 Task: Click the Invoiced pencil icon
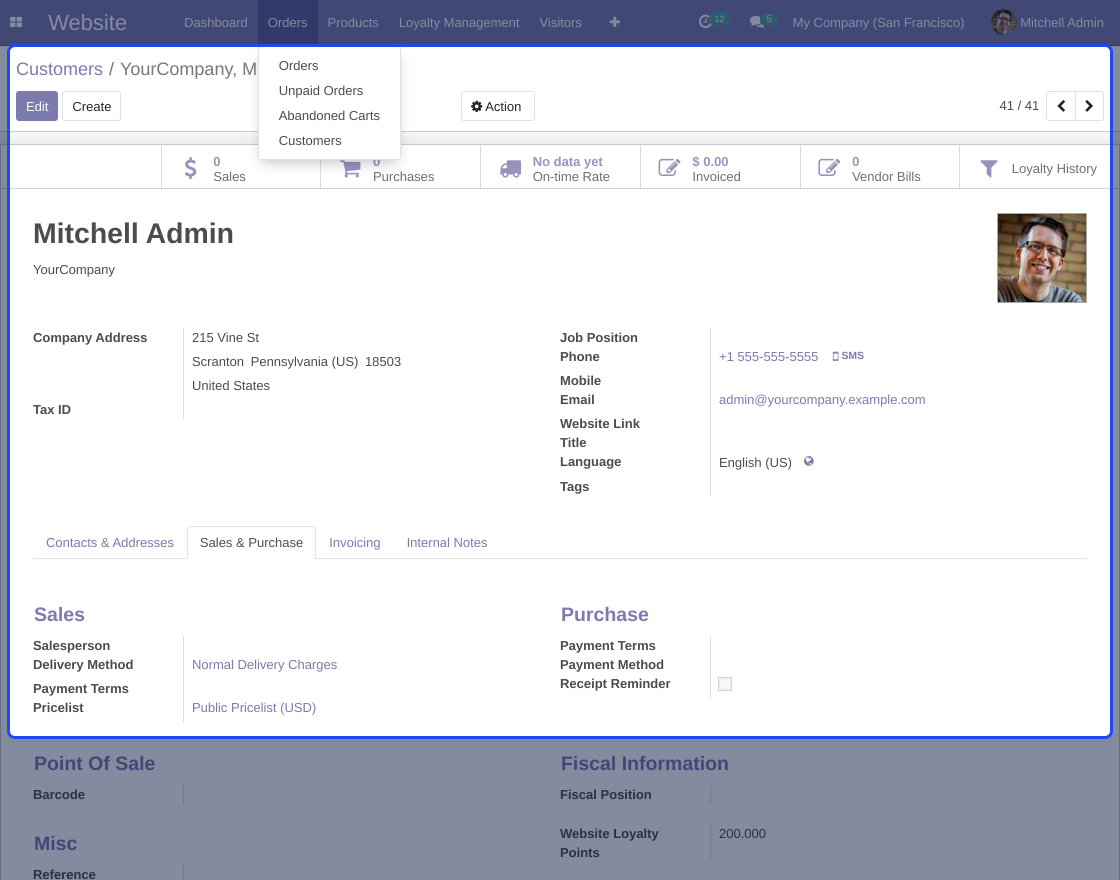669,168
